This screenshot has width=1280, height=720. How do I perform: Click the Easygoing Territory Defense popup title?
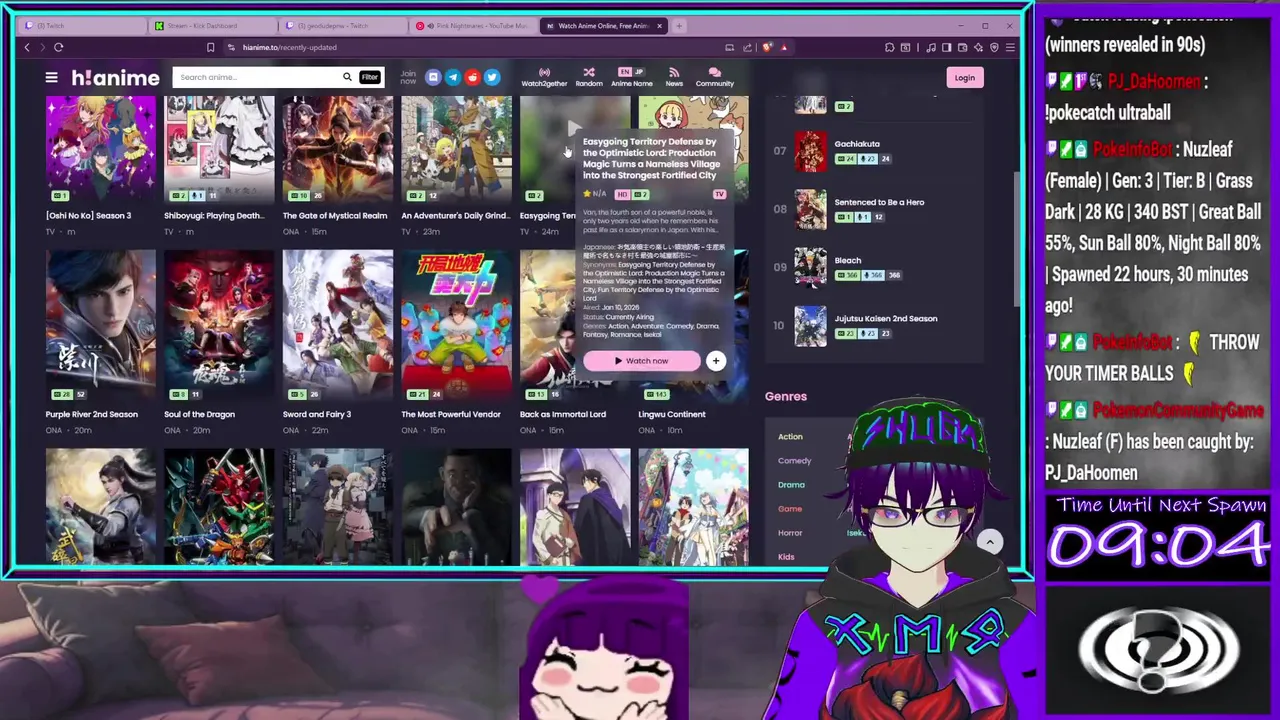651,158
